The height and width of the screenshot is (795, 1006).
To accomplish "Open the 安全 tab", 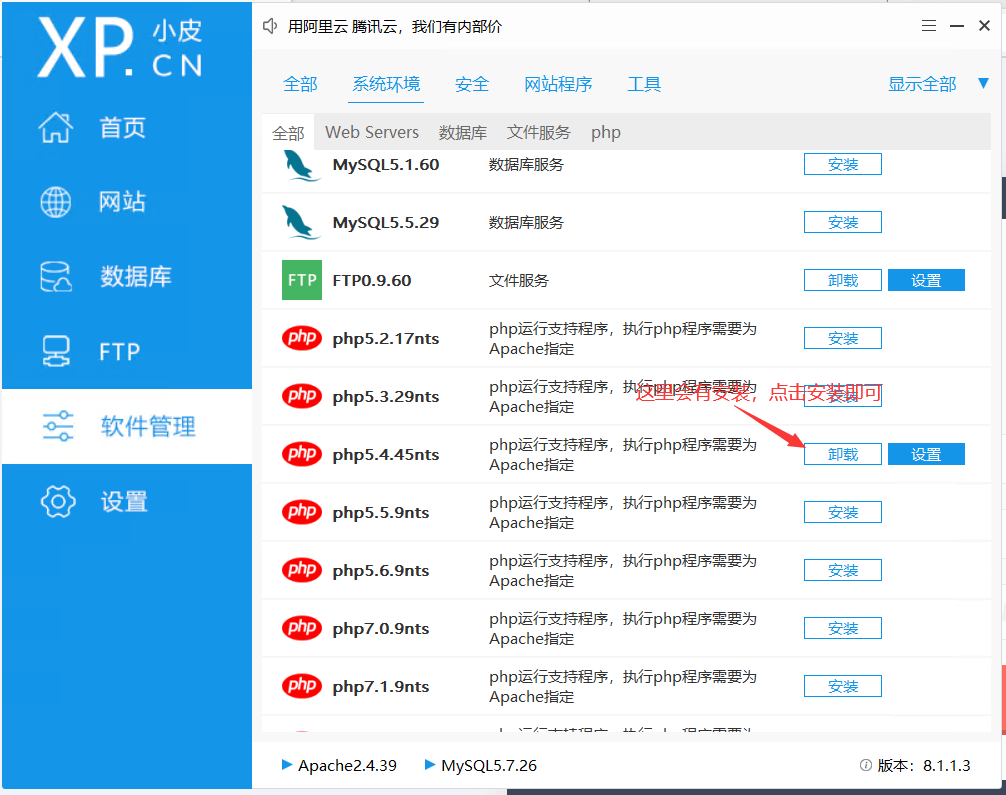I will click(x=472, y=84).
